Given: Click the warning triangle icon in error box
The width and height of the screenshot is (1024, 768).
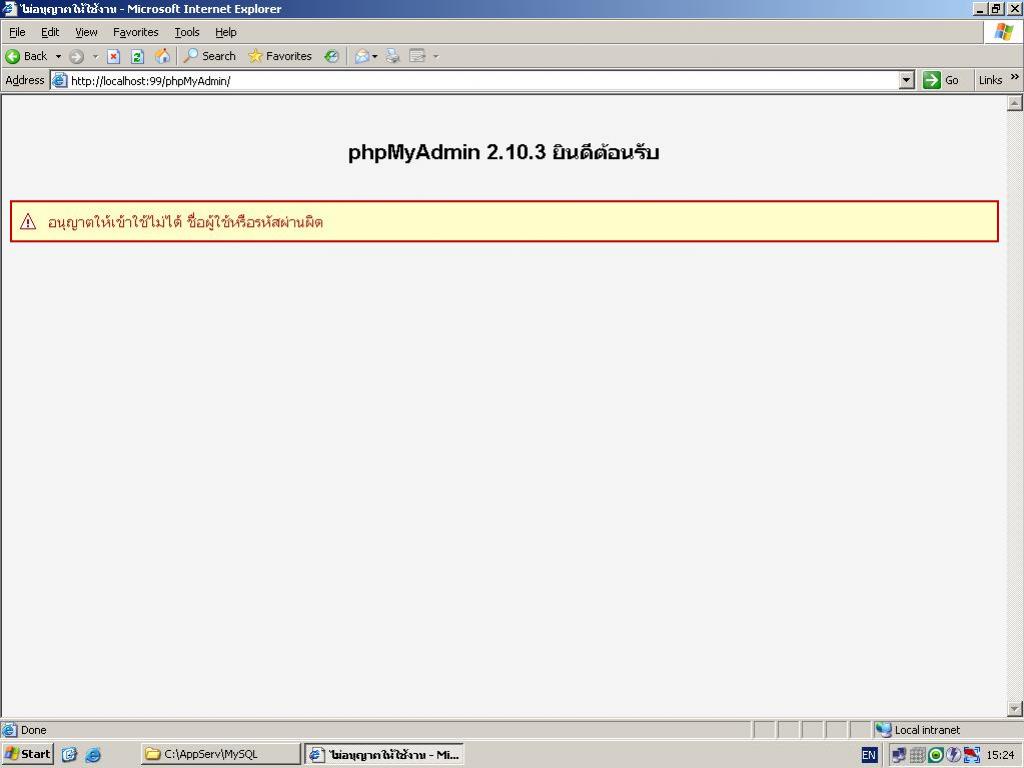Looking at the screenshot, I should (28, 221).
